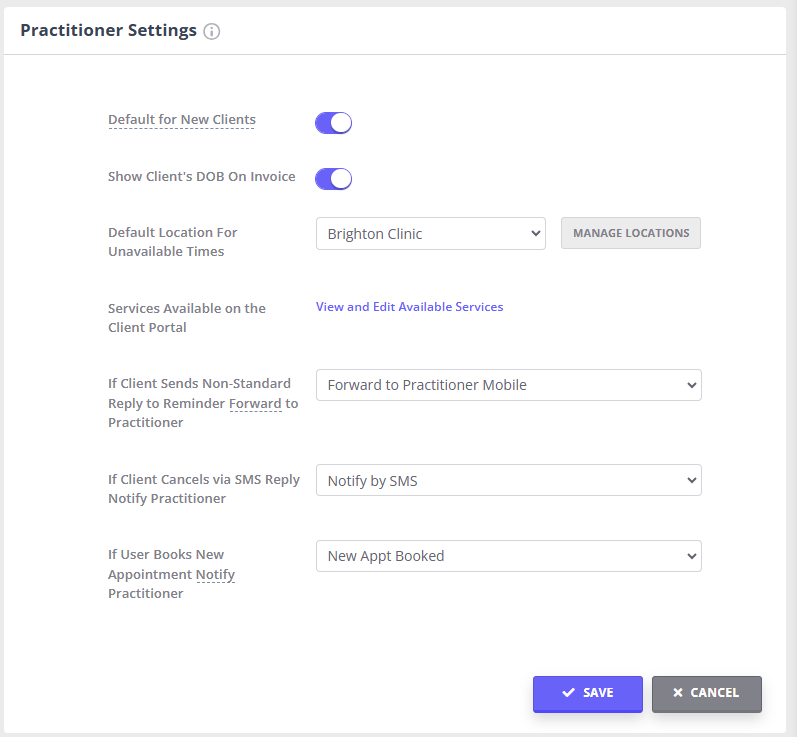
Task: Open the Notify by SMS dropdown
Action: (x=508, y=481)
